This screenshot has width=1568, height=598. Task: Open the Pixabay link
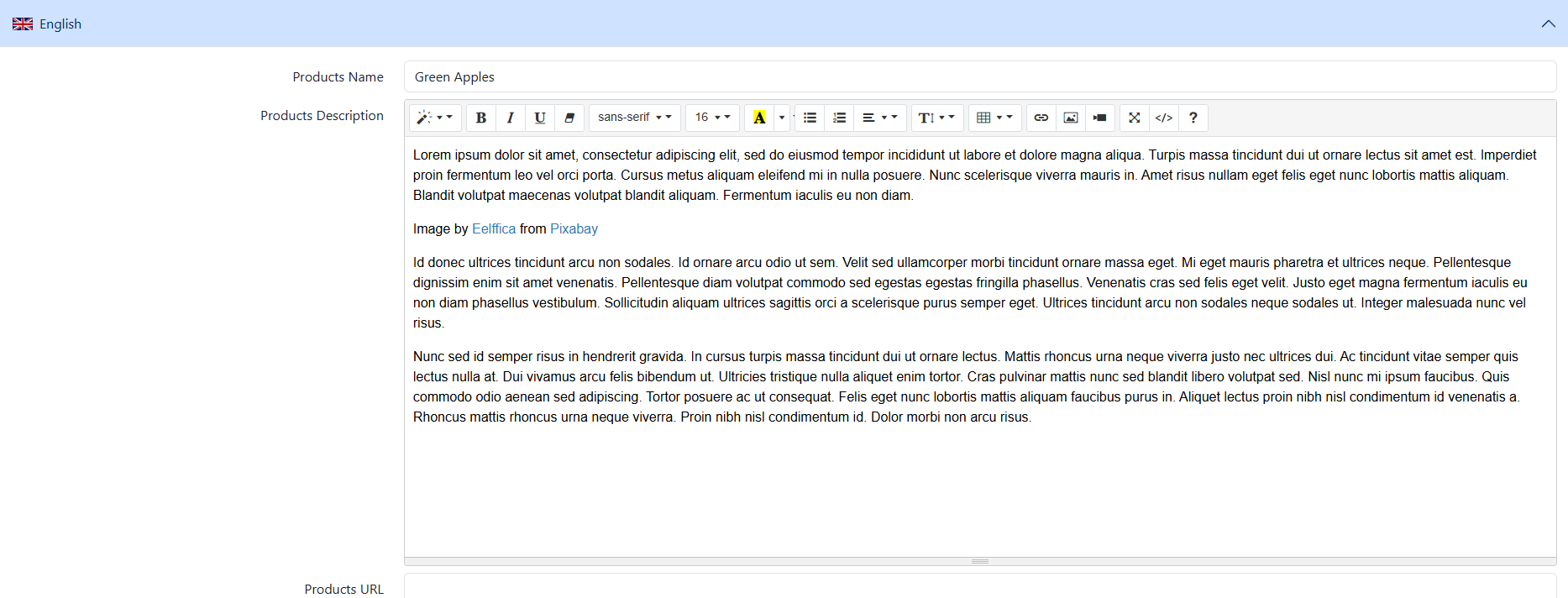click(574, 228)
